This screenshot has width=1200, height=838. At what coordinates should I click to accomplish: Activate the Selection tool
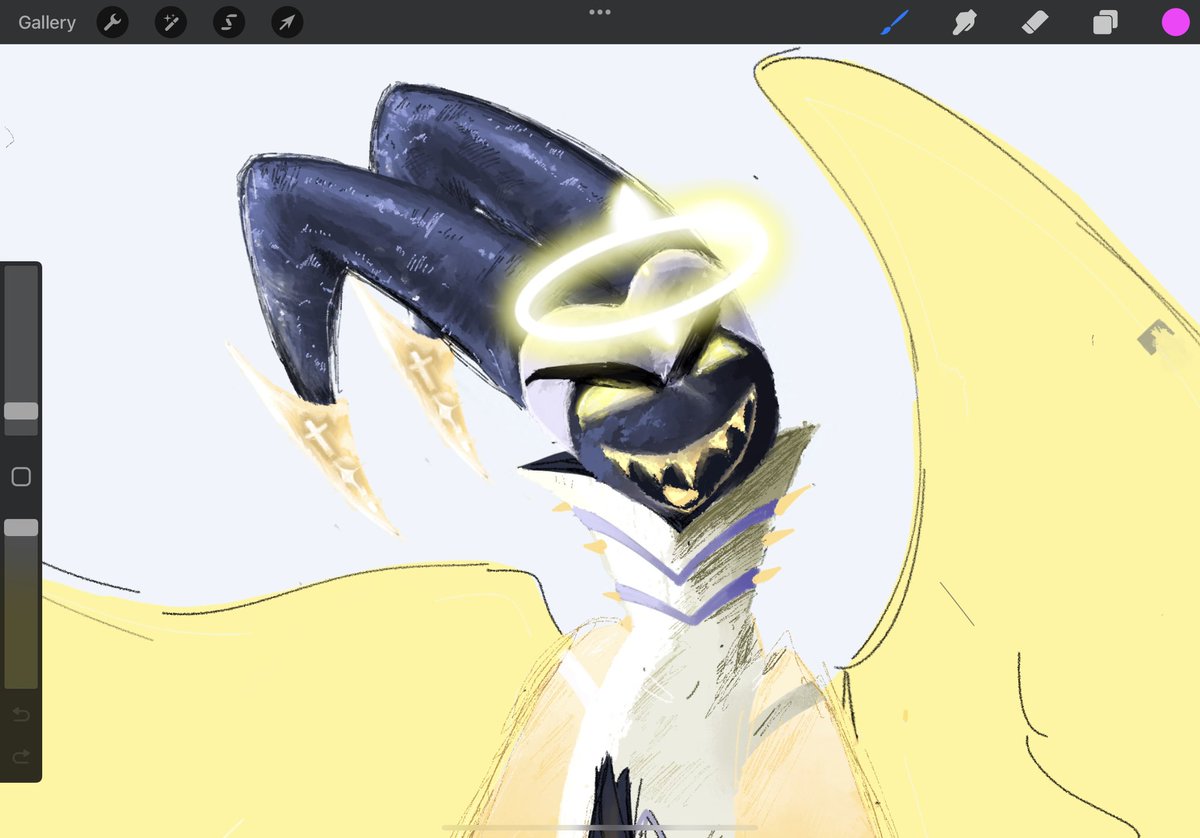point(229,22)
